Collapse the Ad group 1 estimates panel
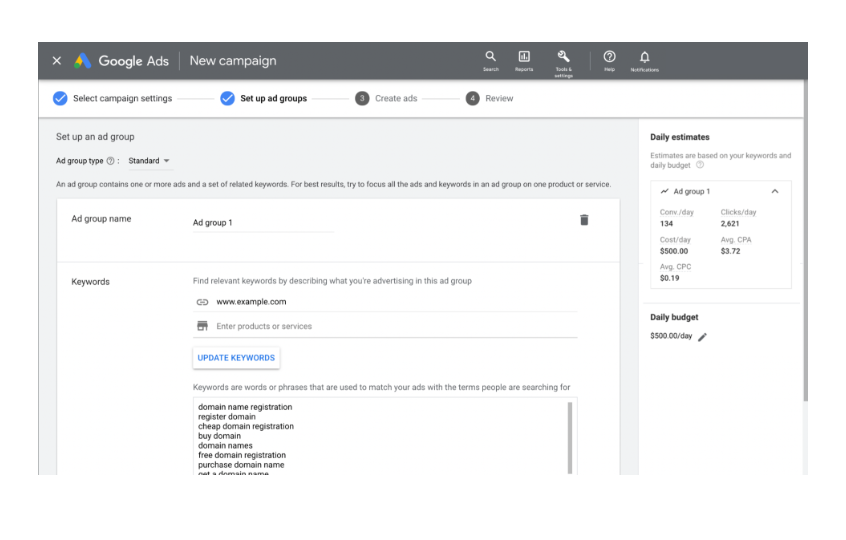 tap(775, 192)
